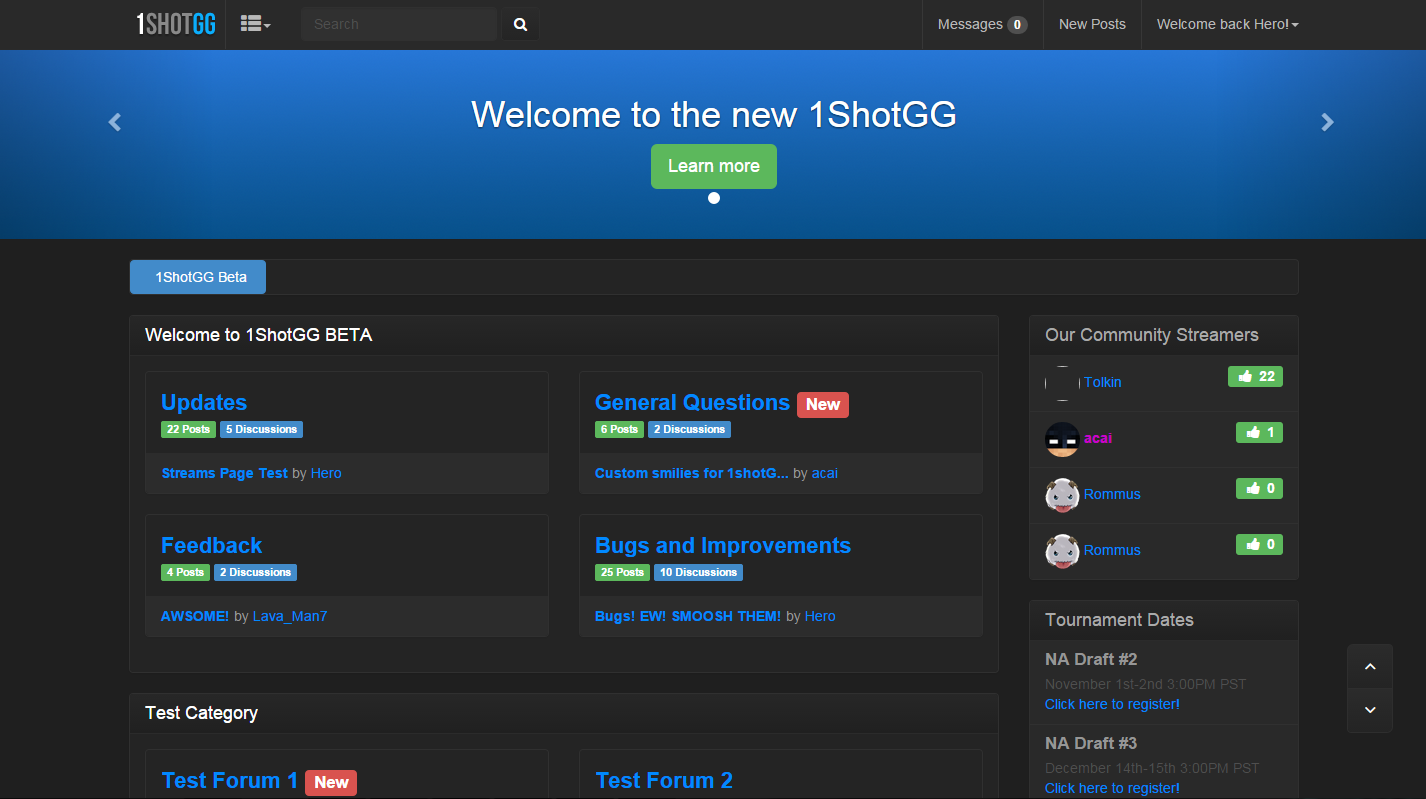
Task: View Hero's profile under Updates
Action: (x=326, y=473)
